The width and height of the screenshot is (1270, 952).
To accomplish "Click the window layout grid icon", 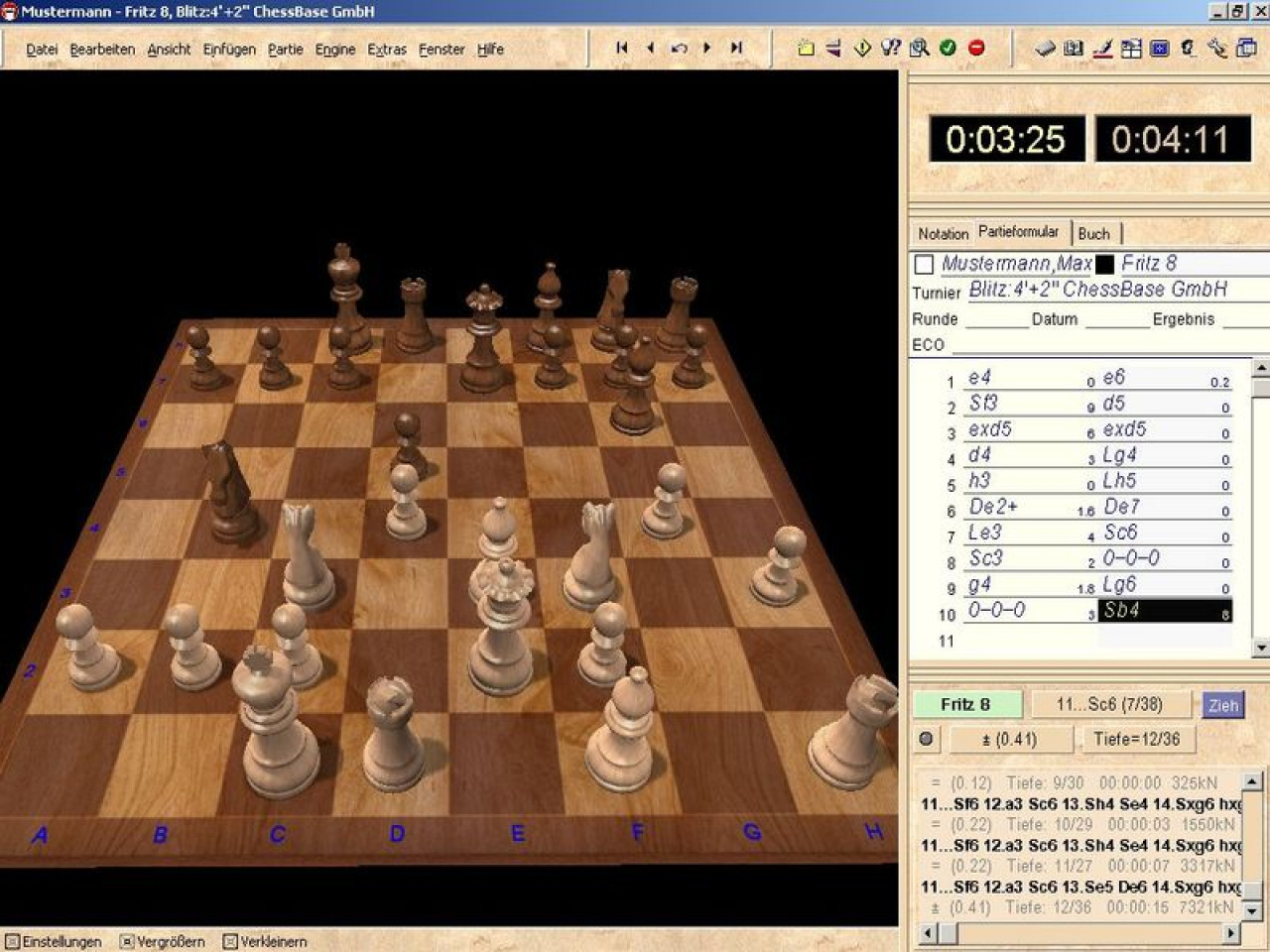I will pos(1131,48).
